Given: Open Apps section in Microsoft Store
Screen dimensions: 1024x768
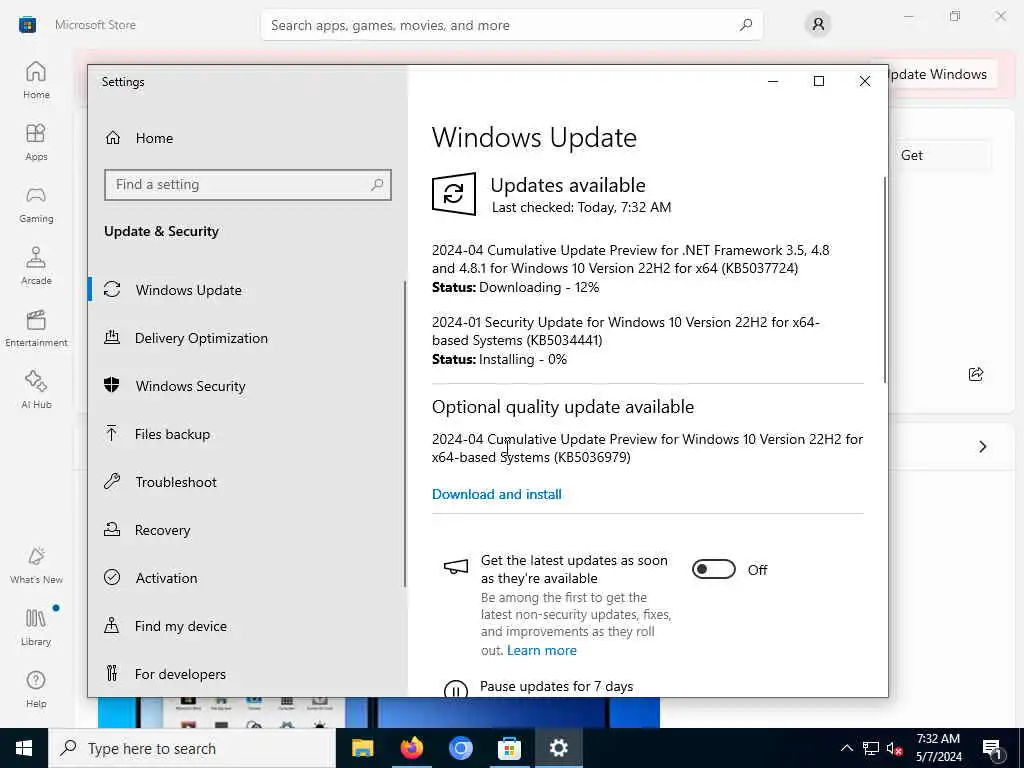Looking at the screenshot, I should click(x=36, y=142).
